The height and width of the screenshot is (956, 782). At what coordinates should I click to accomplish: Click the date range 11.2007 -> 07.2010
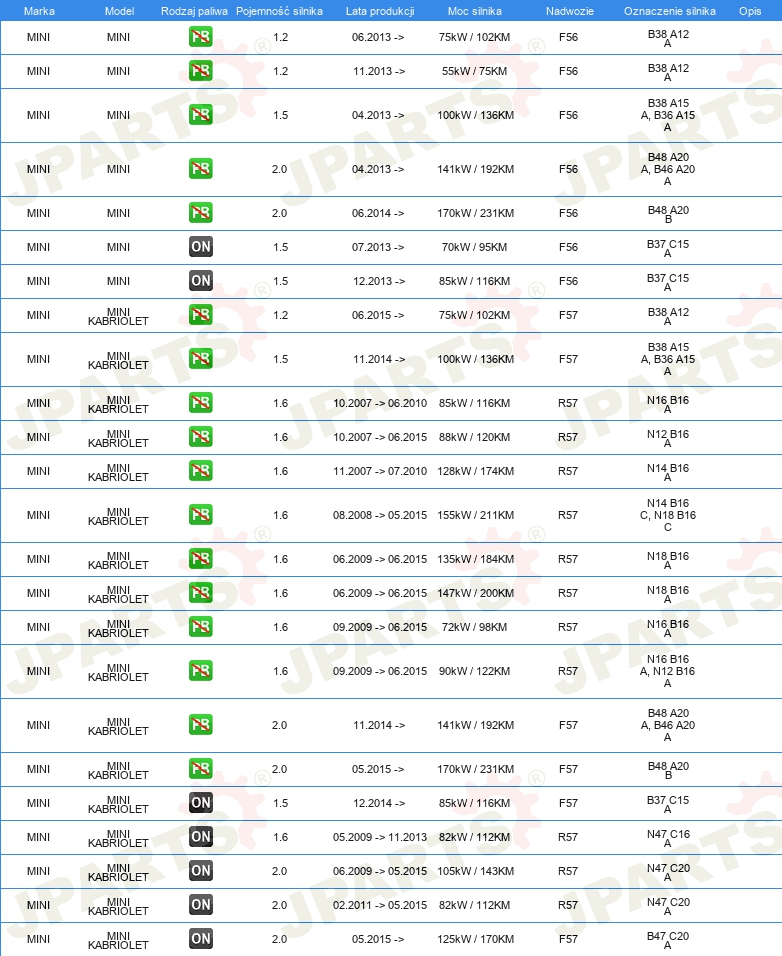click(380, 471)
